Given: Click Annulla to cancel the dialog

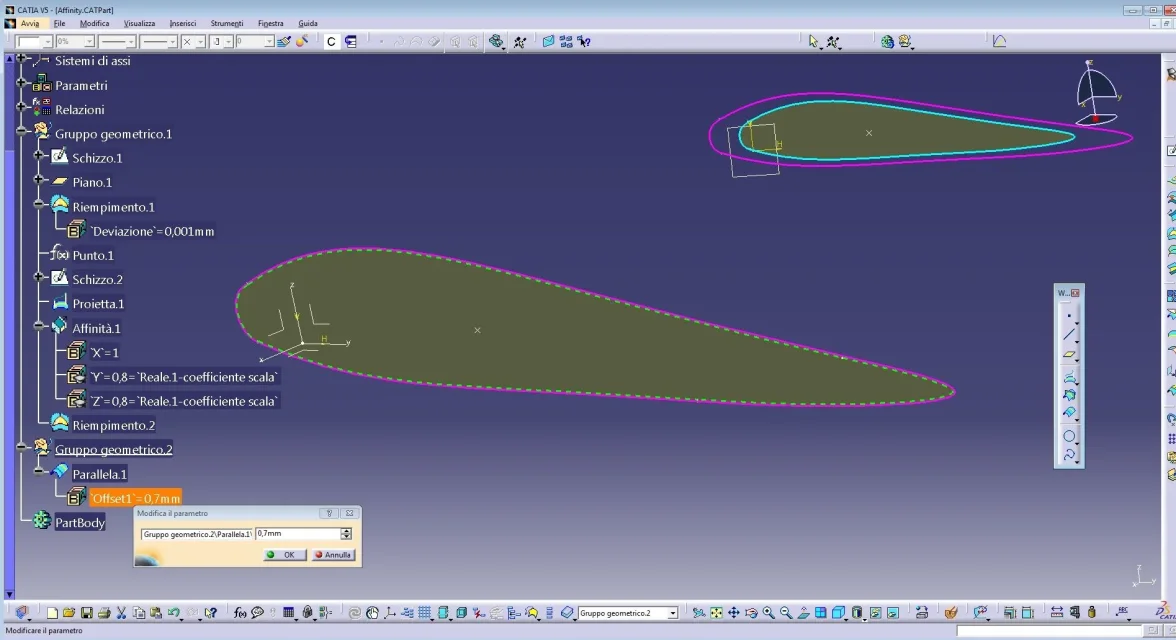Looking at the screenshot, I should tap(333, 554).
